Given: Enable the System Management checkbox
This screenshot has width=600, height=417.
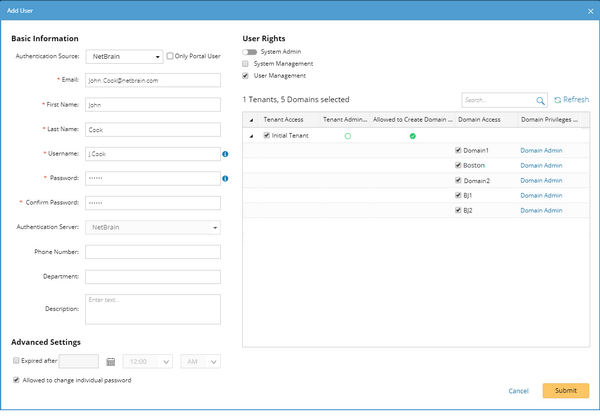Looking at the screenshot, I should (246, 63).
